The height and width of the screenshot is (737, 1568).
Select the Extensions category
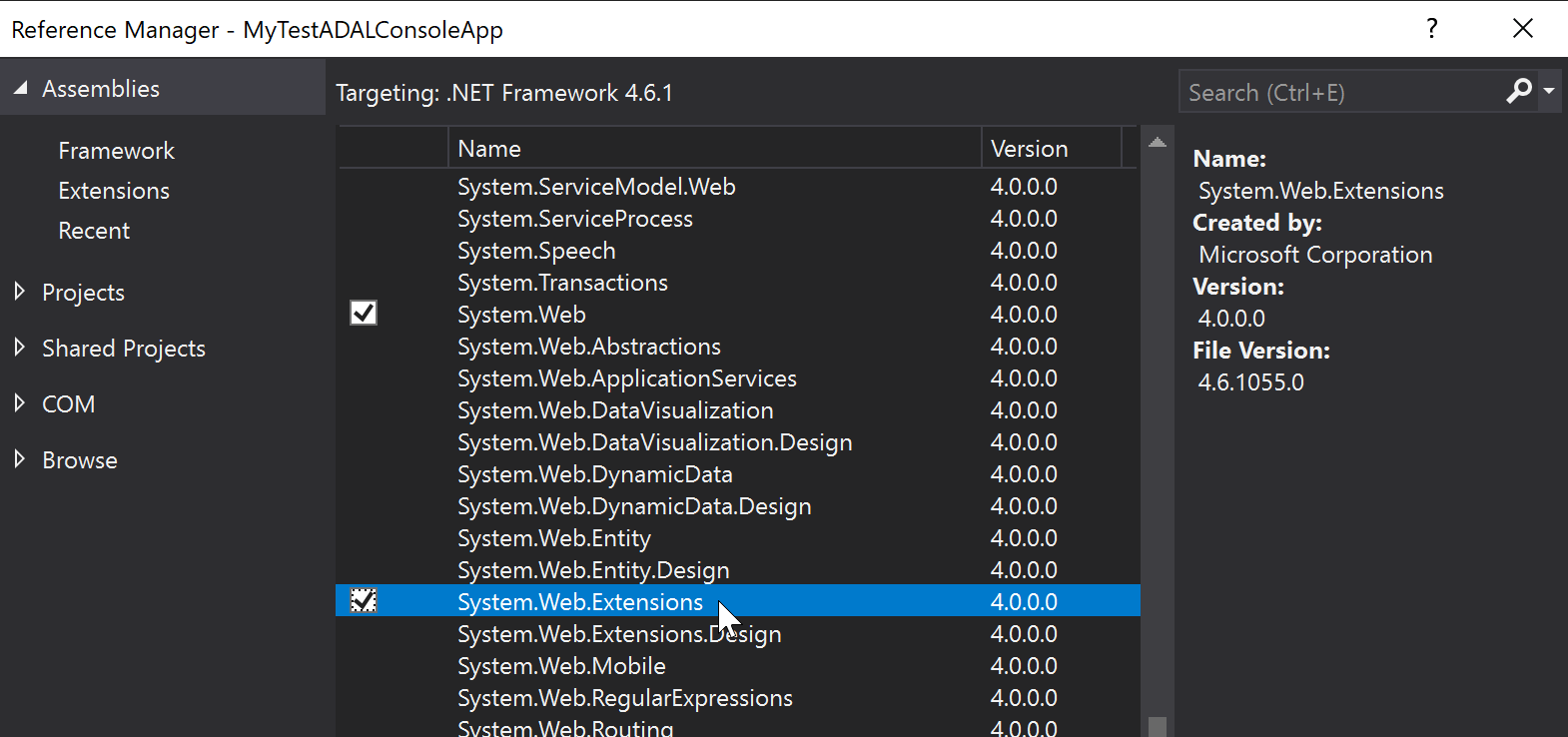(114, 191)
